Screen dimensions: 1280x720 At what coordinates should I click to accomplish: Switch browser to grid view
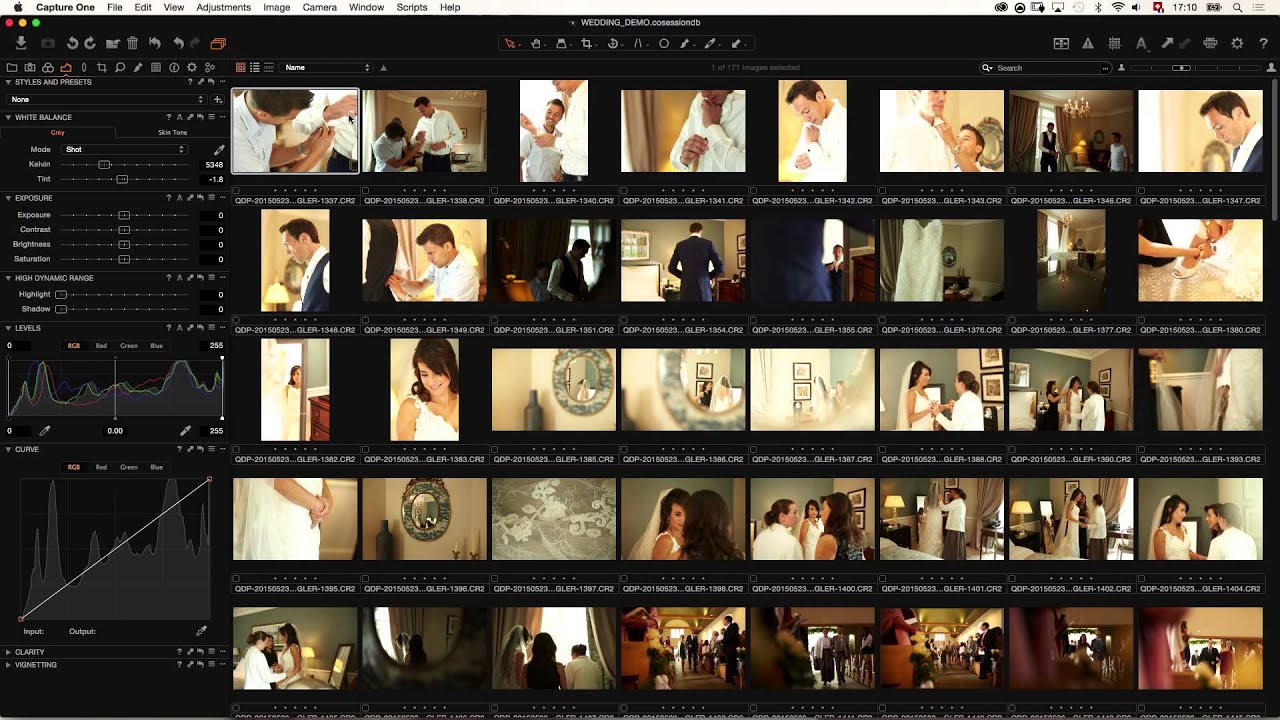(x=241, y=67)
